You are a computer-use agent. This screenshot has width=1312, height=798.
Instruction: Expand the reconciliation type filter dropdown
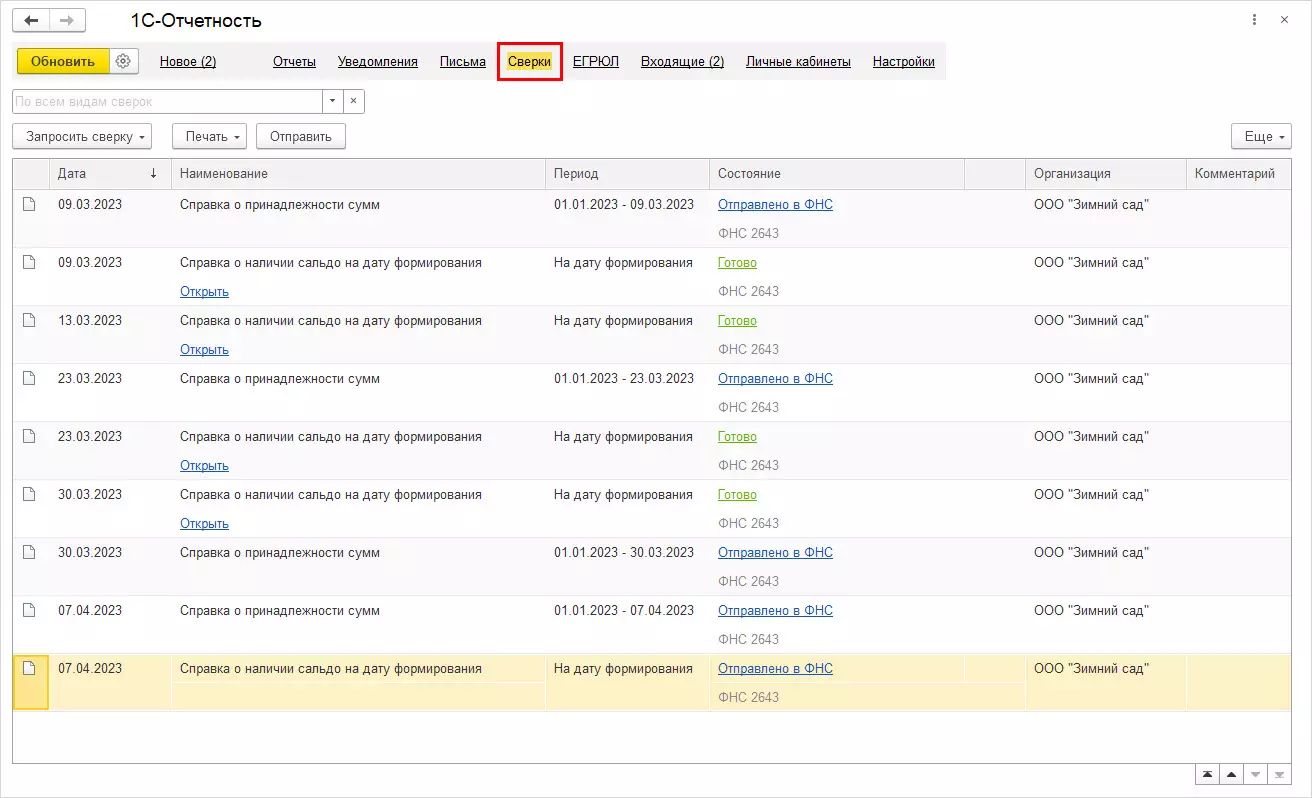tap(332, 101)
